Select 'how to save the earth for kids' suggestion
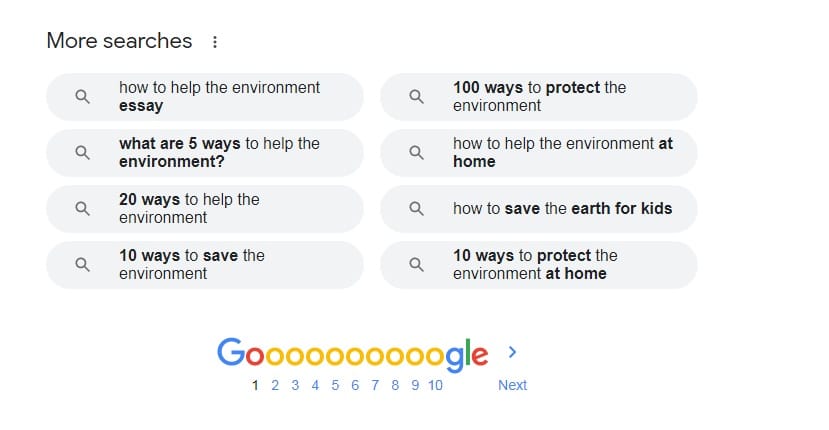Image resolution: width=829 pixels, height=430 pixels. pos(539,209)
